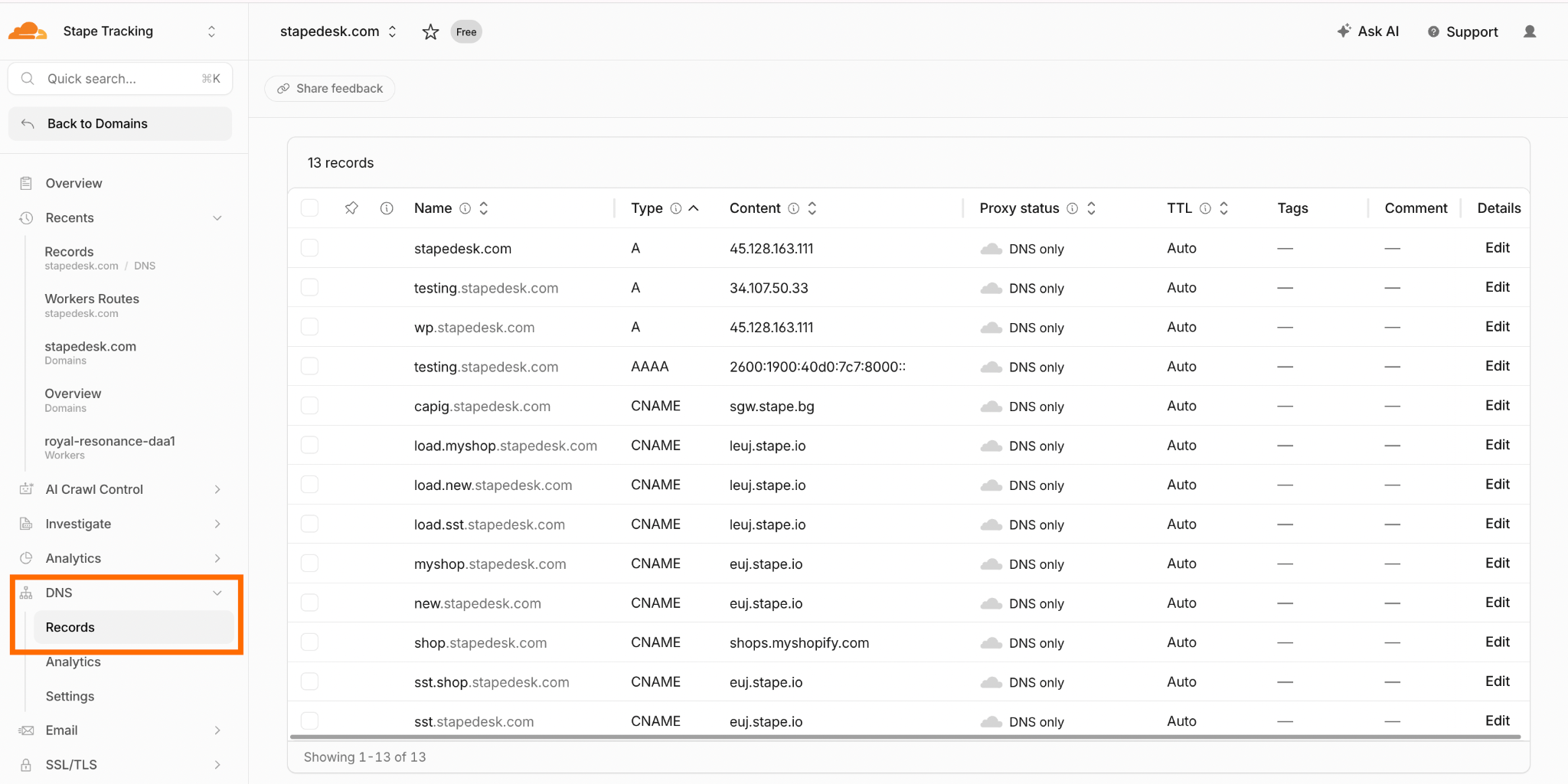Open DNS Records menu item

[x=133, y=627]
